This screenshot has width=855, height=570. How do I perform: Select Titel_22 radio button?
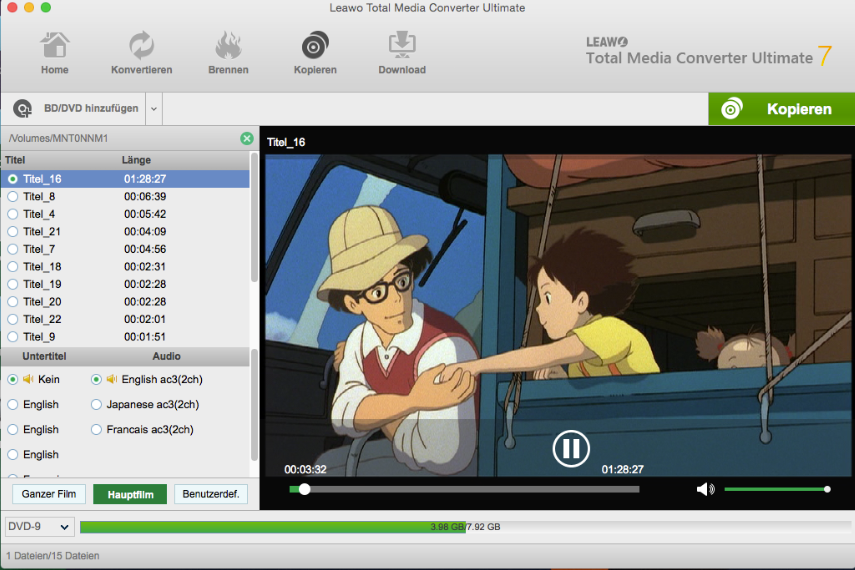(x=13, y=319)
